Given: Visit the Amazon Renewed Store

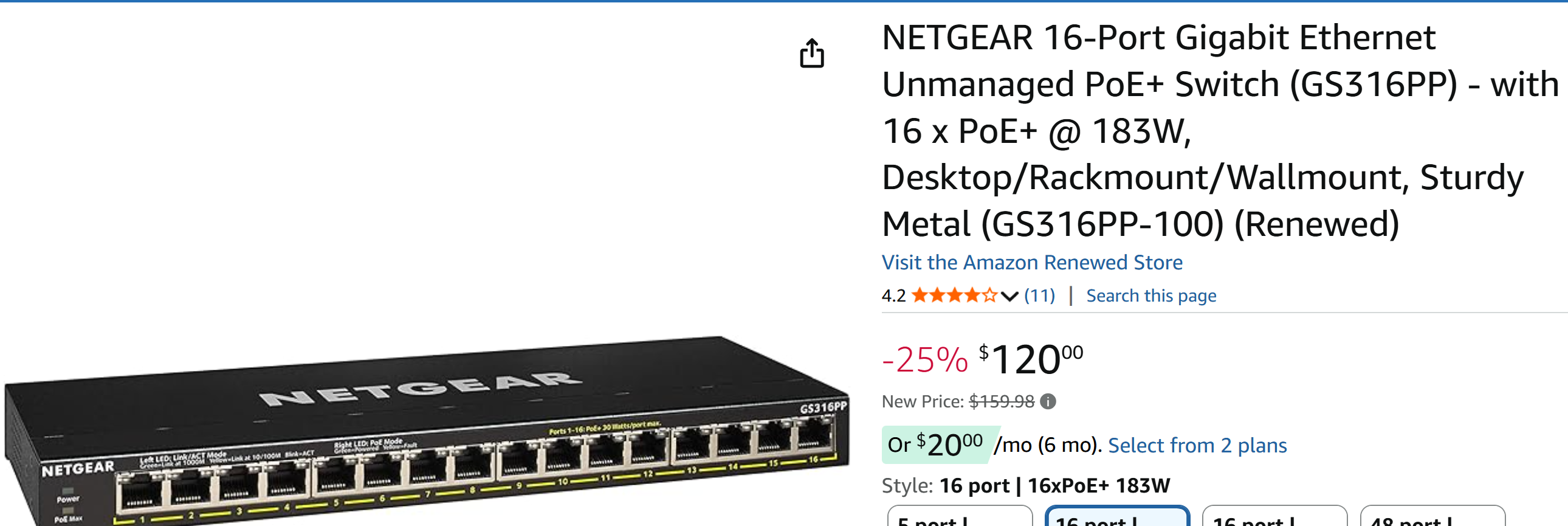Looking at the screenshot, I should coord(1032,262).
